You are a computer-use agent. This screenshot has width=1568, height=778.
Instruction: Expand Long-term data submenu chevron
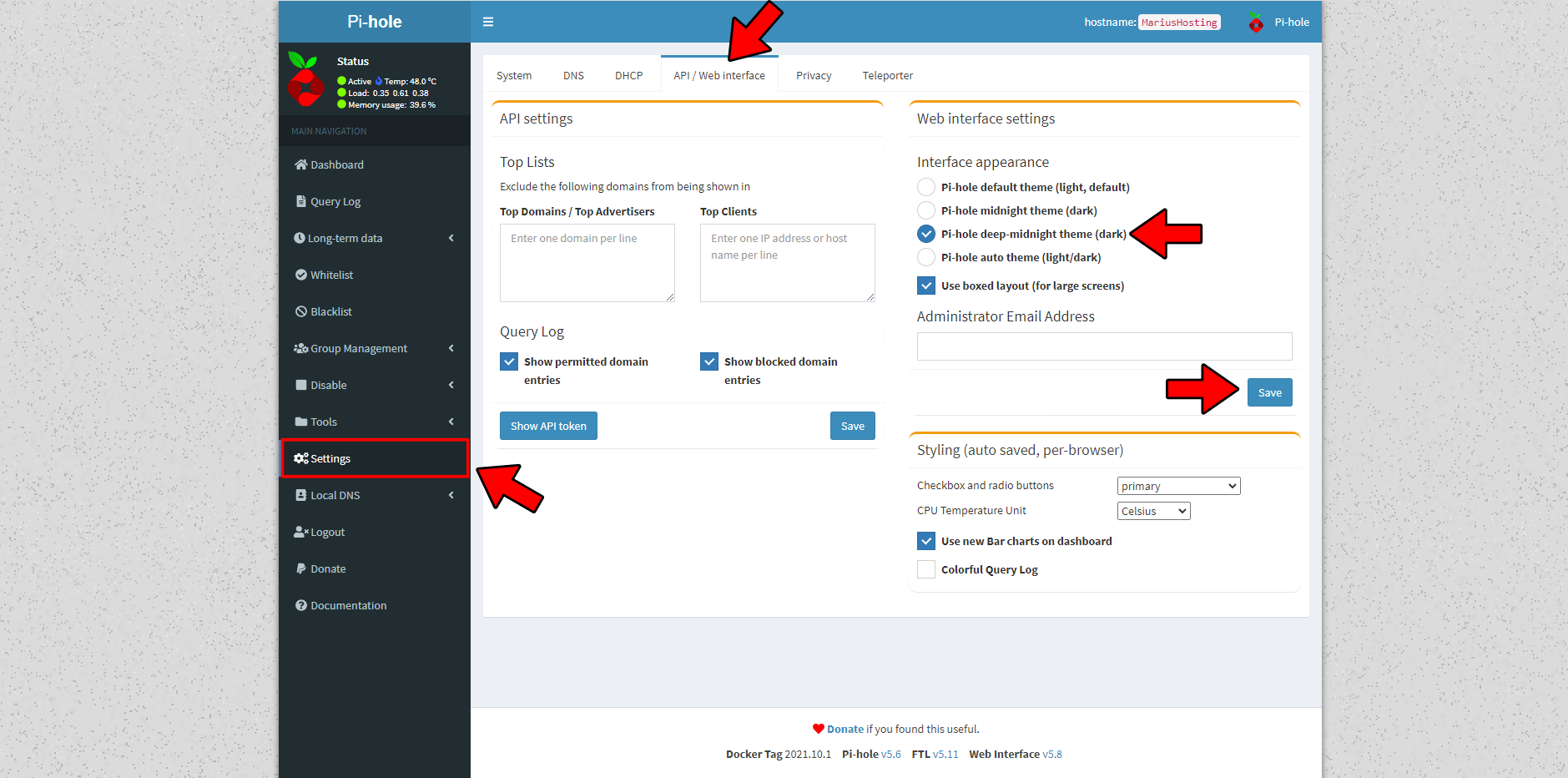pos(451,238)
